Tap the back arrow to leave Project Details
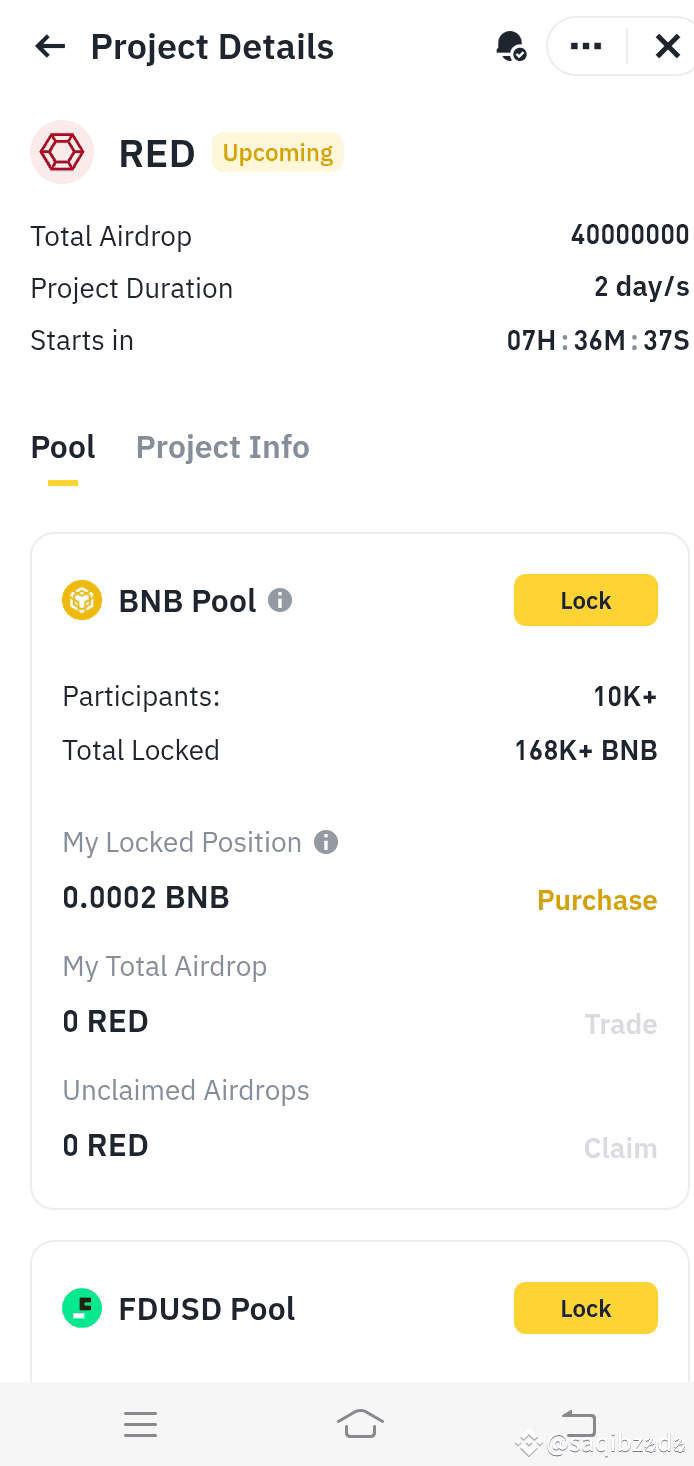Screen dimensions: 694x1466 point(49,46)
